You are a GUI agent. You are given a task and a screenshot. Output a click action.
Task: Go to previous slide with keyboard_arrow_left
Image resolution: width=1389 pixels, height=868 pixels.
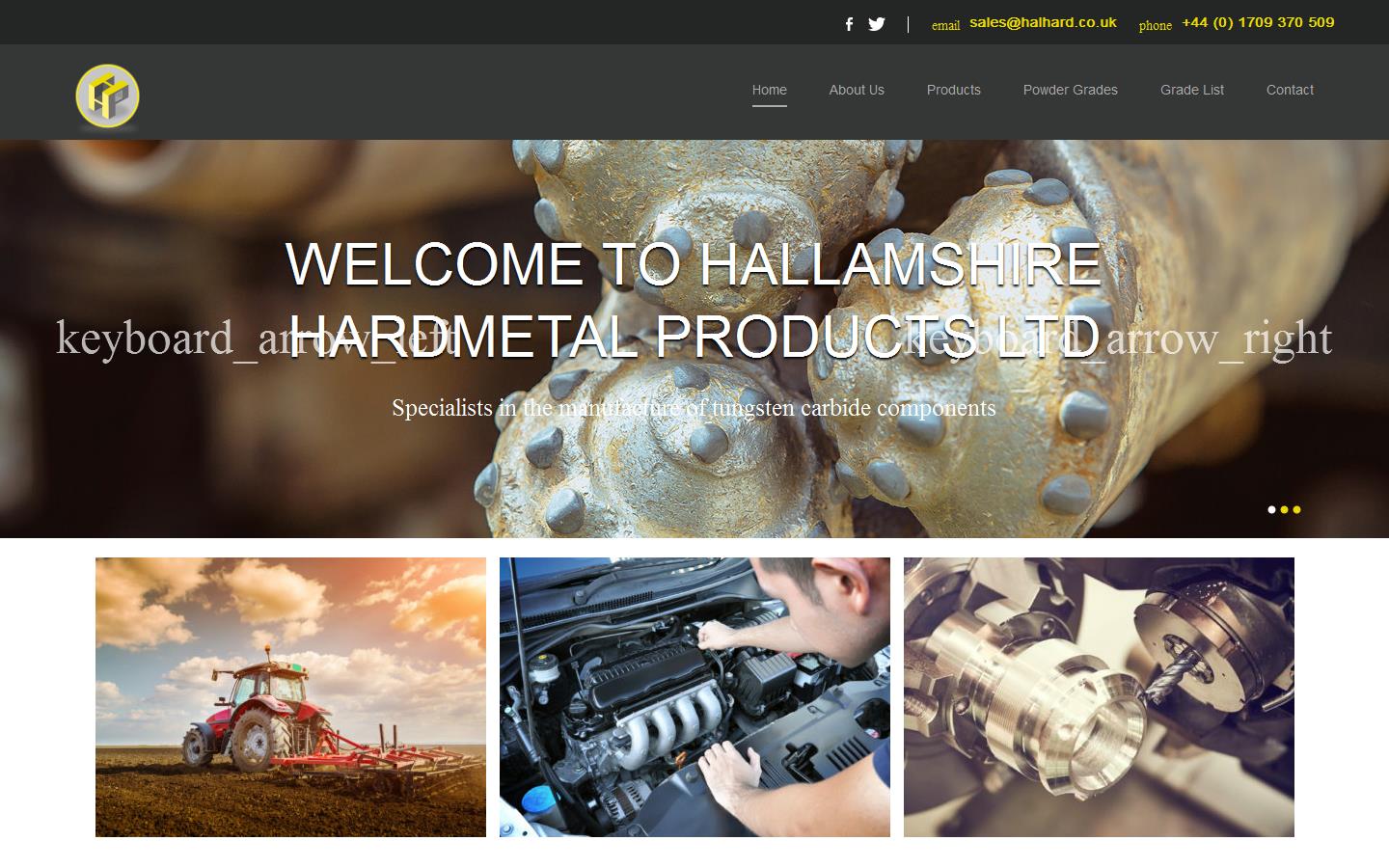pyautogui.click(x=256, y=339)
